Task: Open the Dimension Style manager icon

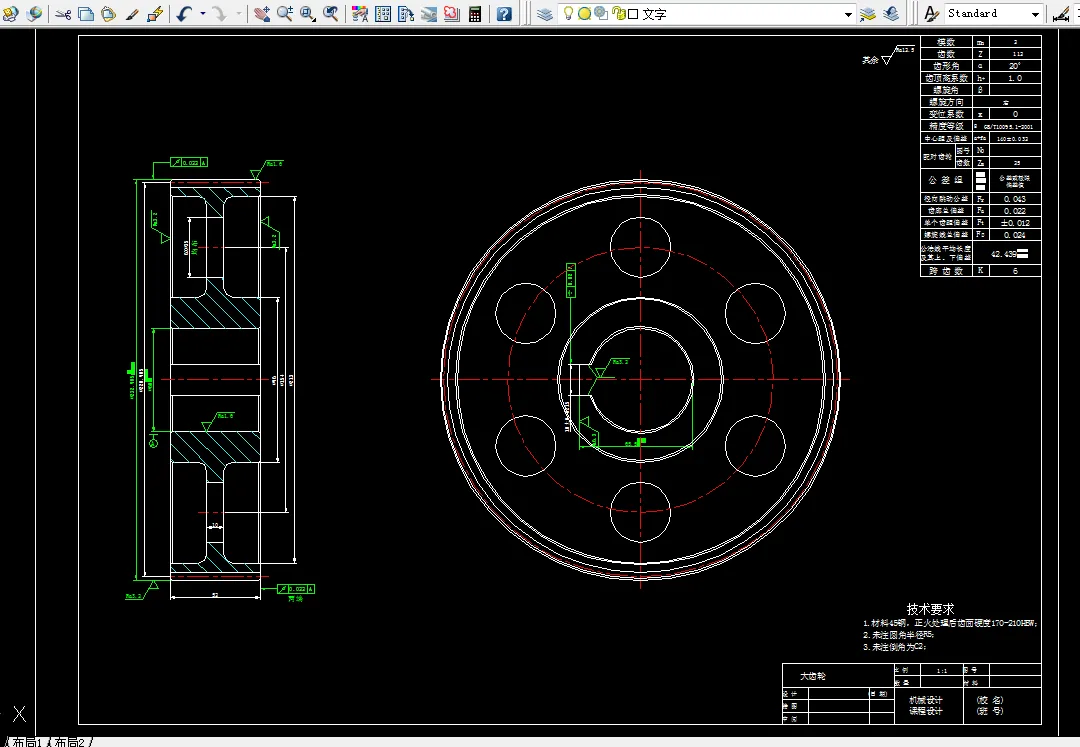Action: (1061, 14)
